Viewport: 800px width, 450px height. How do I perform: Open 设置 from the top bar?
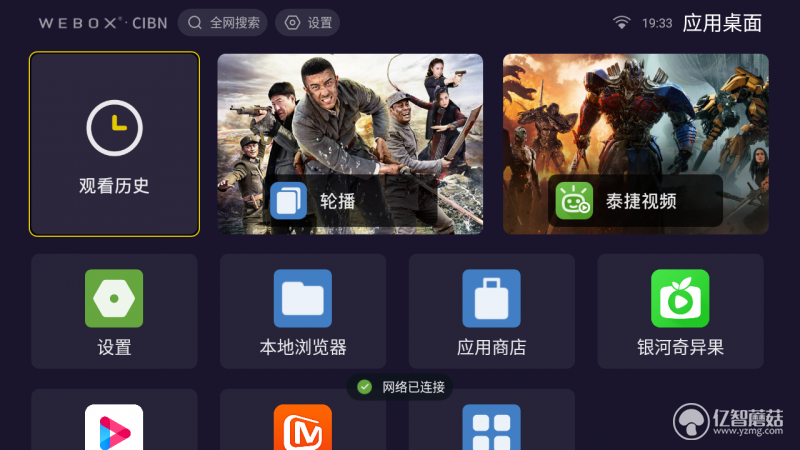308,22
